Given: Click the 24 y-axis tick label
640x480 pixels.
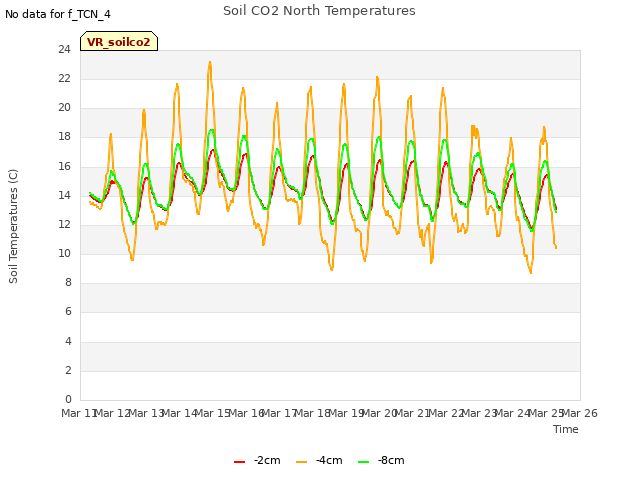Looking at the screenshot, I should (x=64, y=50).
